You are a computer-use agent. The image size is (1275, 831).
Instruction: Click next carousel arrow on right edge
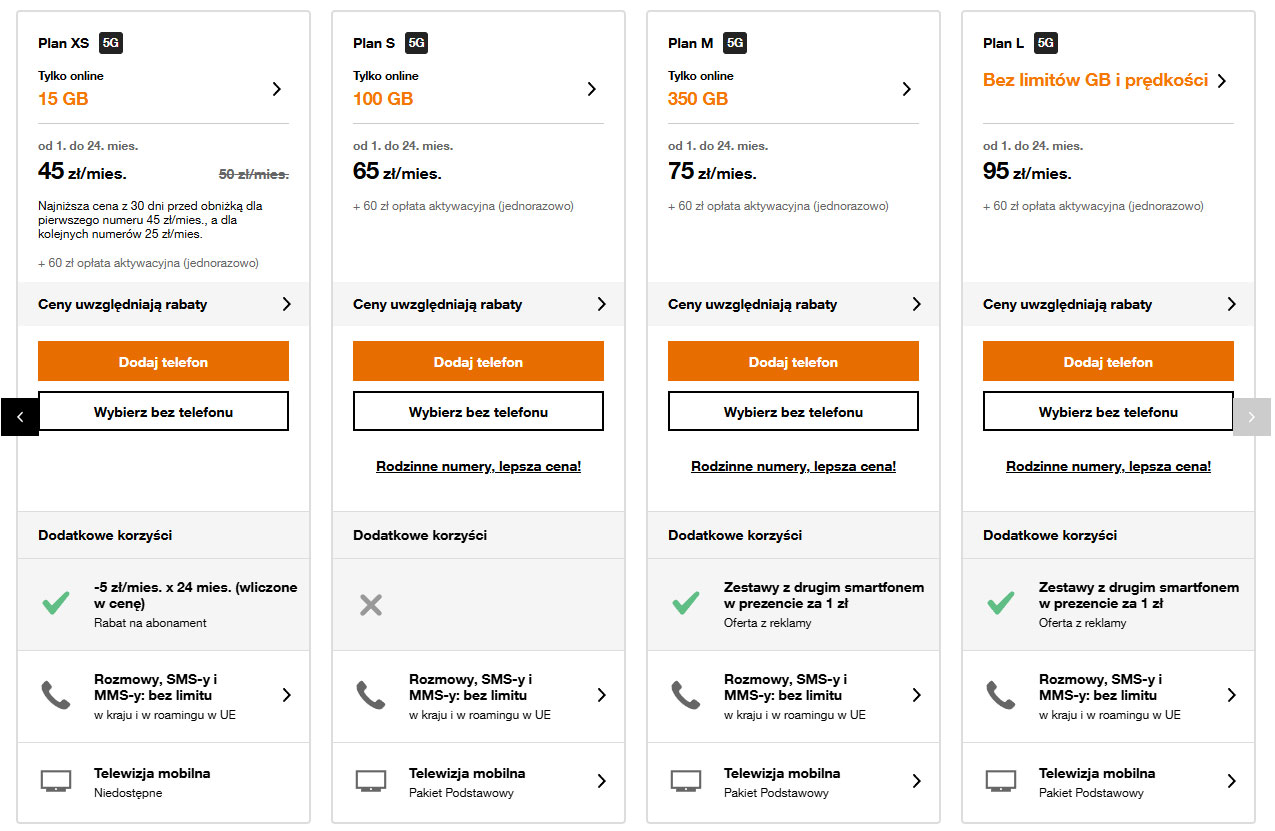pos(1251,417)
